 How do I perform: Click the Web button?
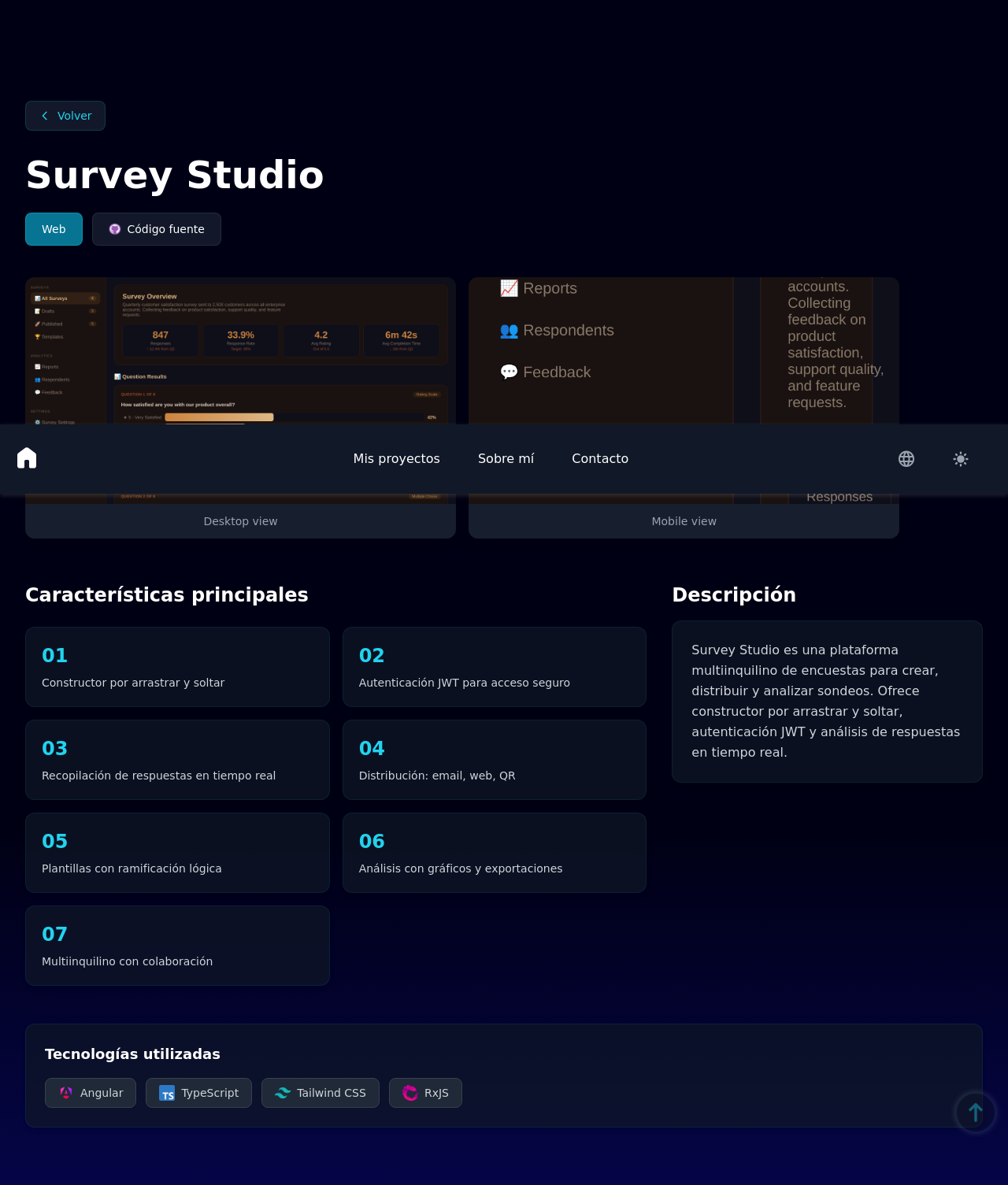click(54, 229)
